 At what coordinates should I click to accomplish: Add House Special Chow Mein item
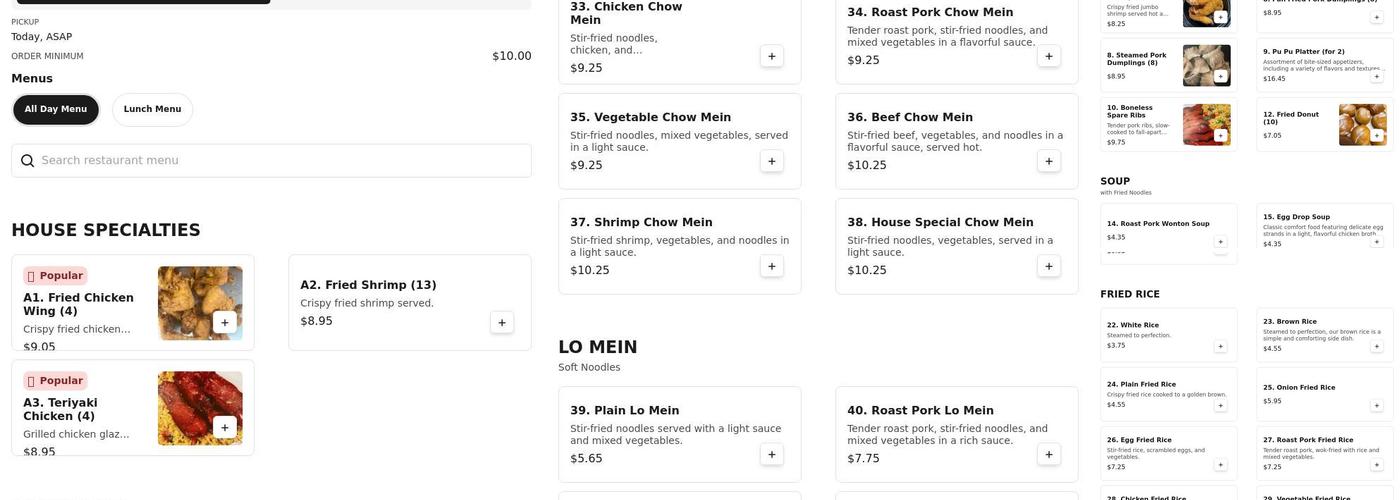point(1048,266)
